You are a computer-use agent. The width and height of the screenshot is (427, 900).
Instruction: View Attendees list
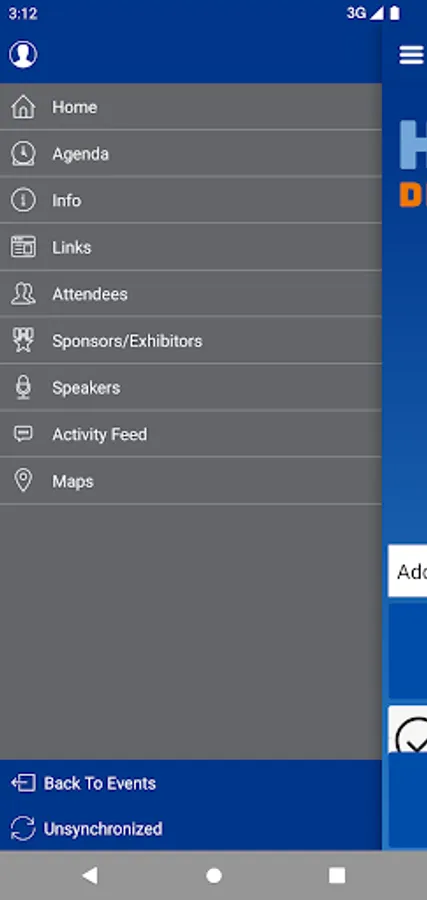coord(191,293)
